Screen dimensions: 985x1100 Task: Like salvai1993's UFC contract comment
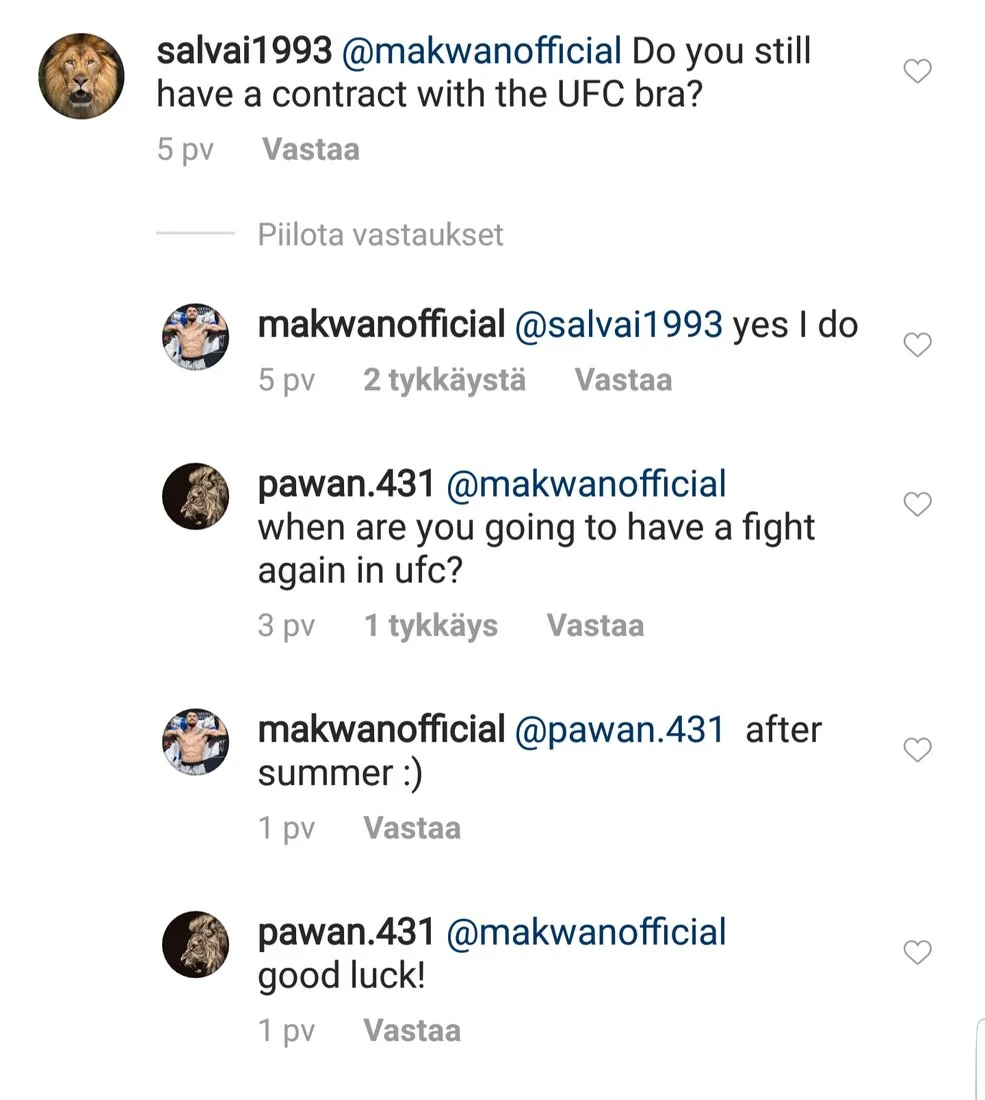coord(917,71)
